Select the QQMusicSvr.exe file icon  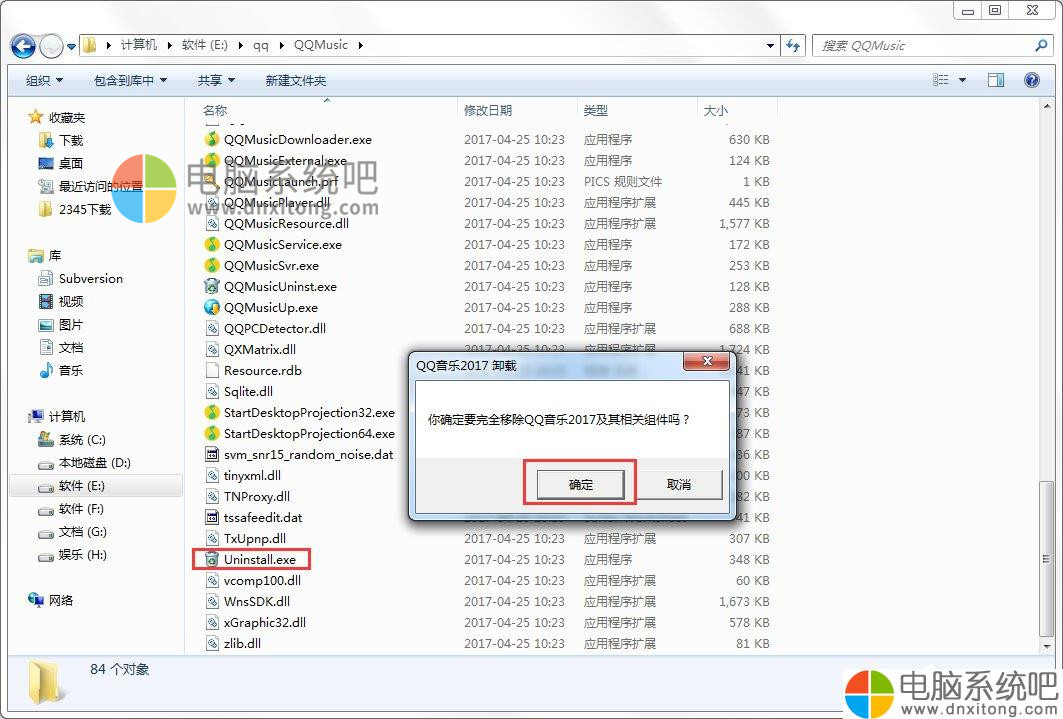212,266
